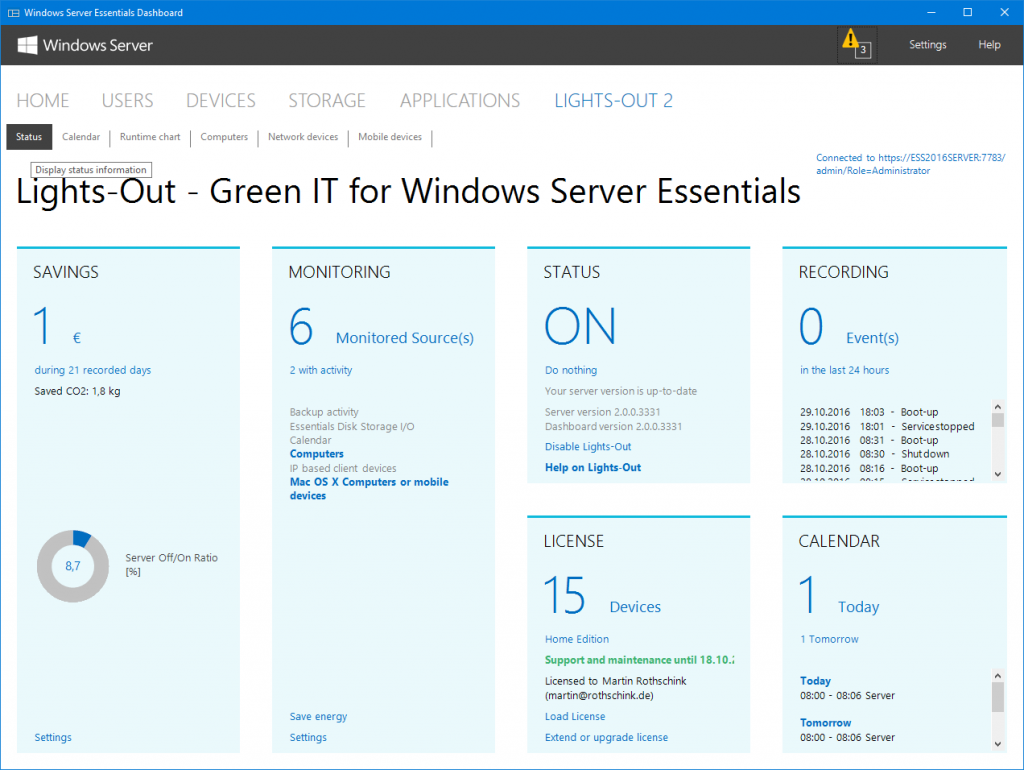Open the DEVICES section
The height and width of the screenshot is (770, 1024).
221,101
